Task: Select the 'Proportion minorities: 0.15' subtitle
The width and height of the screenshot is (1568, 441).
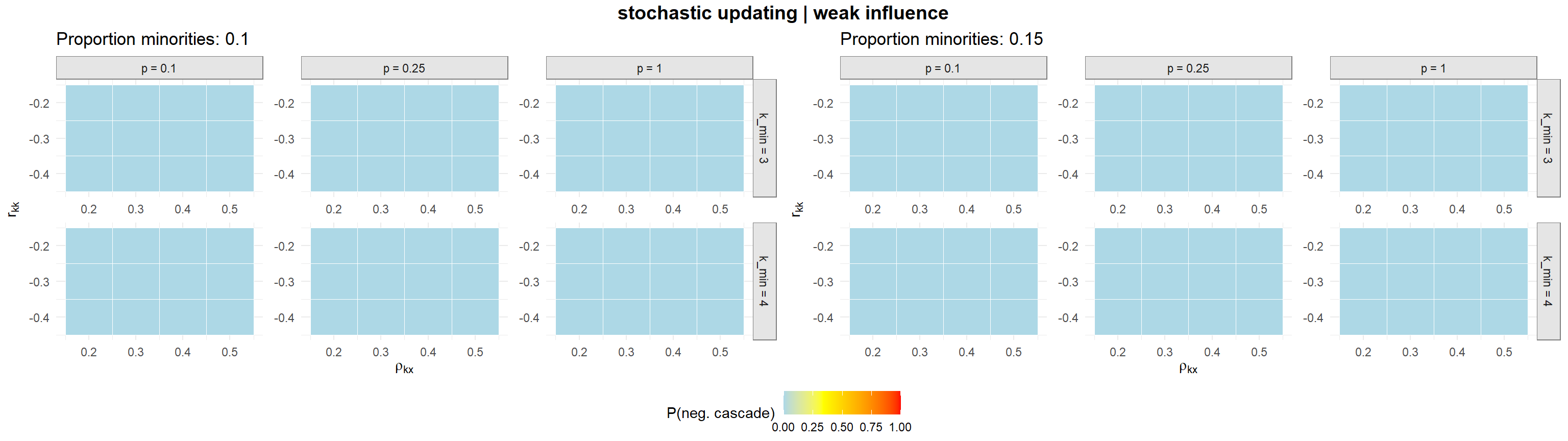Action: click(941, 40)
